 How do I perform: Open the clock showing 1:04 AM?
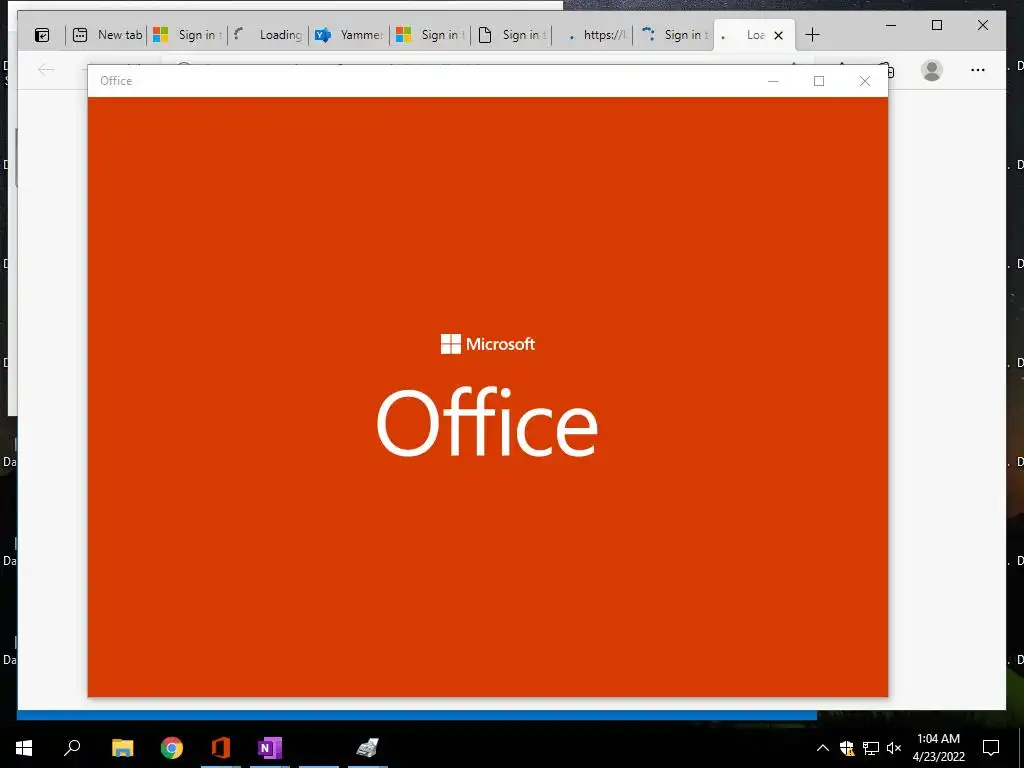coord(938,748)
